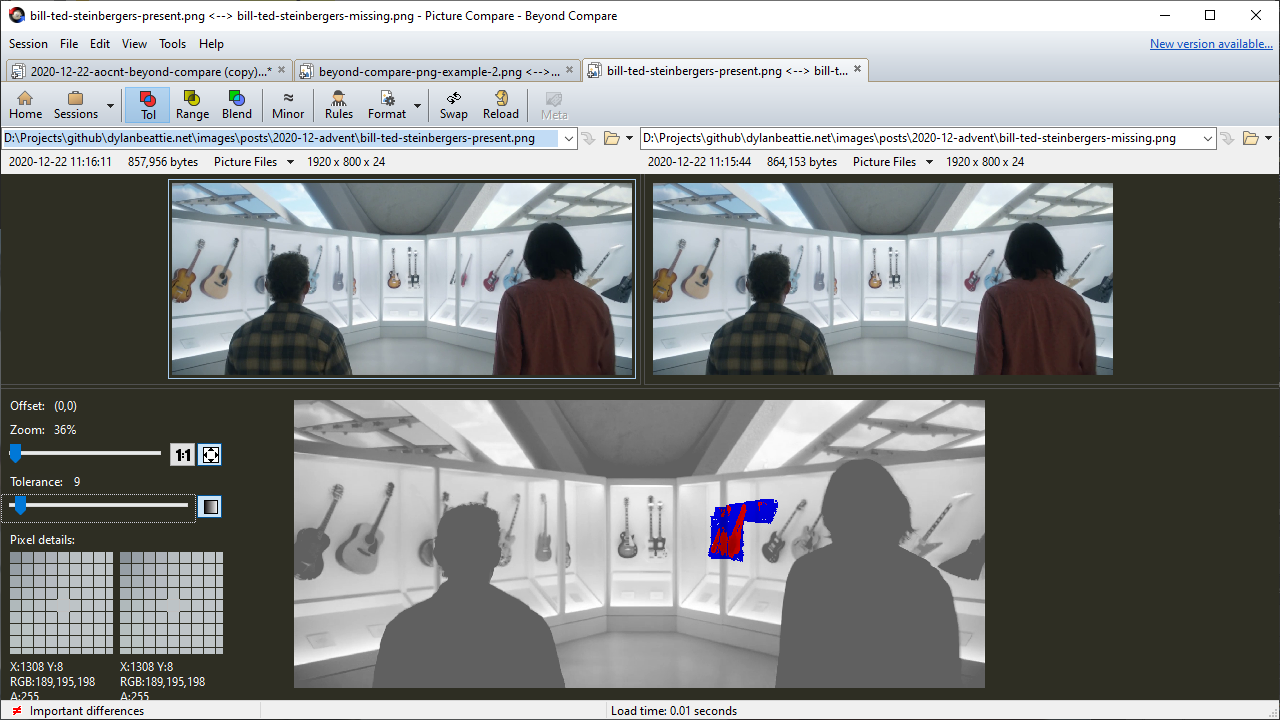Screen dimensions: 1280x720
Task: Click left timestamp '2020-12-22 11:16:11'
Action: coord(60,162)
